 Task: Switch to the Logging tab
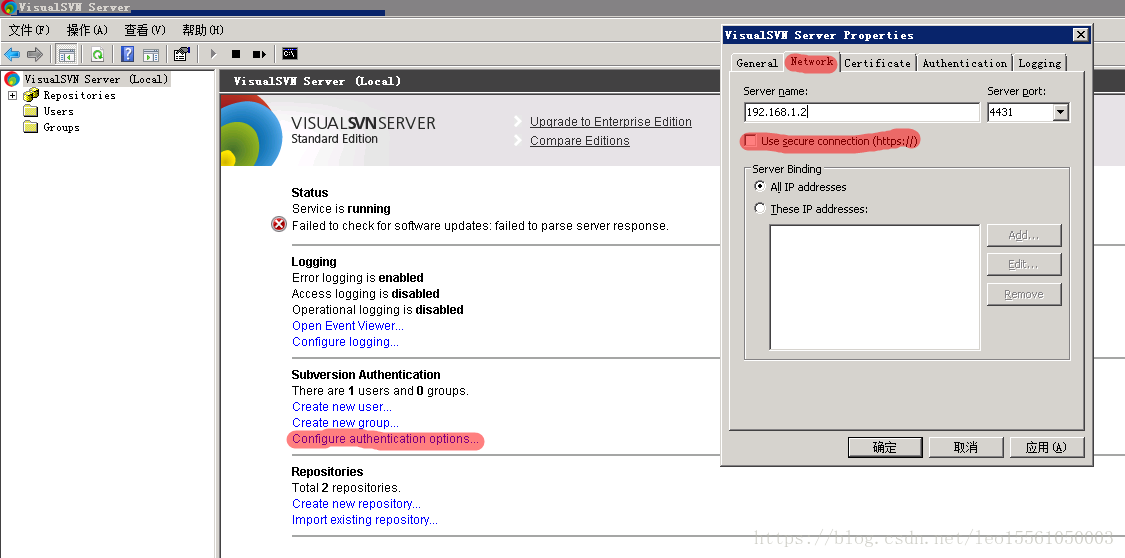1040,63
